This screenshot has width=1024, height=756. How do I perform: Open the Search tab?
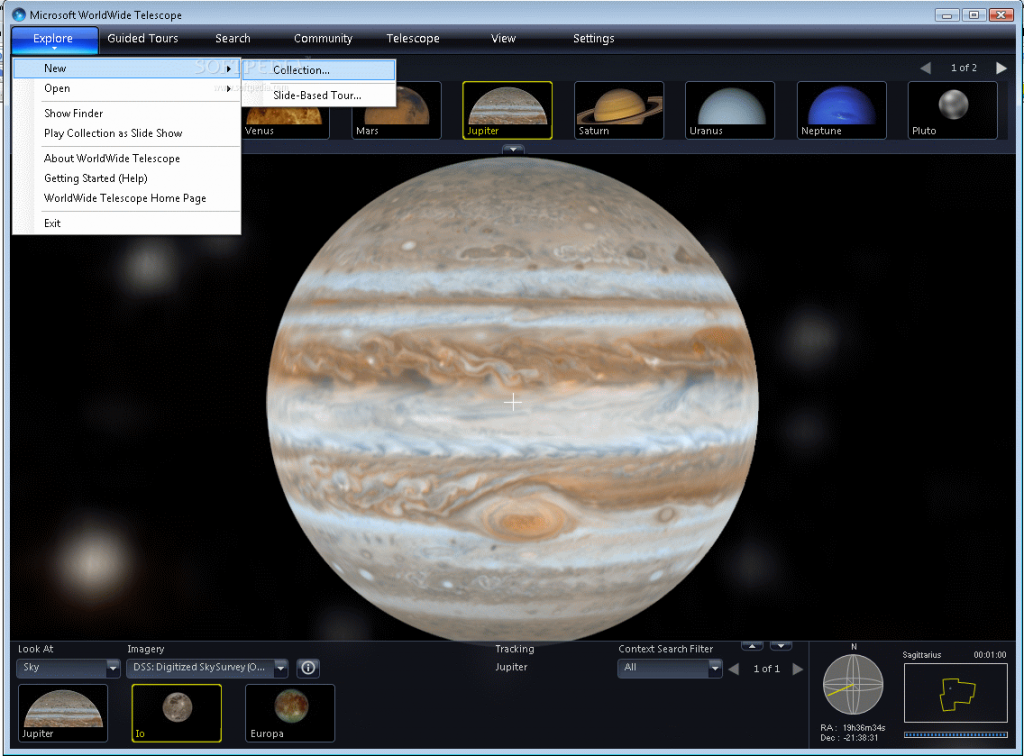point(232,39)
